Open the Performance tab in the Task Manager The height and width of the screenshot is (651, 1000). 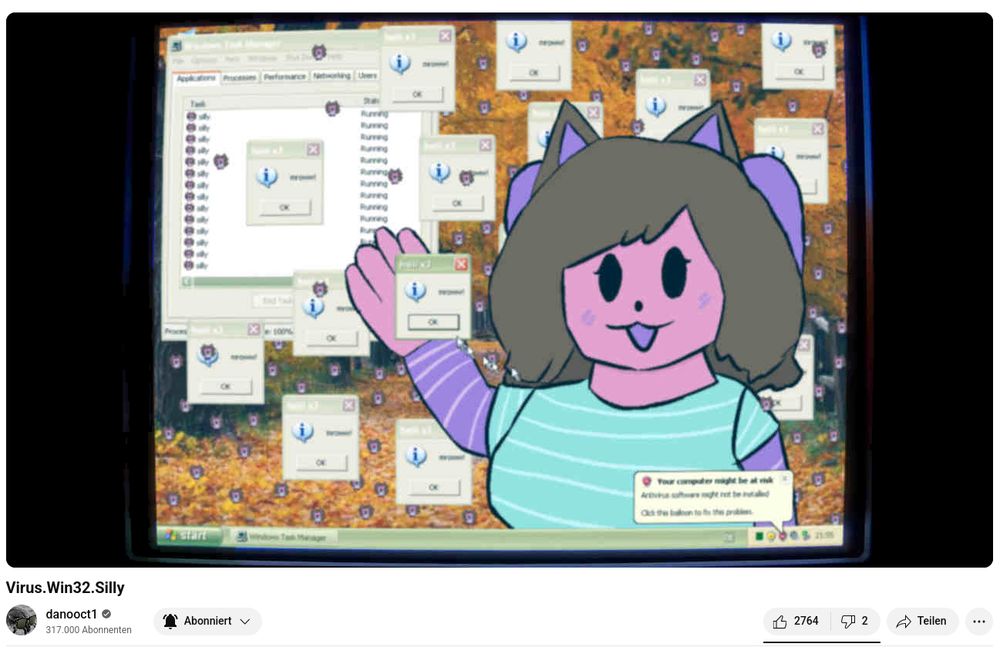point(284,77)
